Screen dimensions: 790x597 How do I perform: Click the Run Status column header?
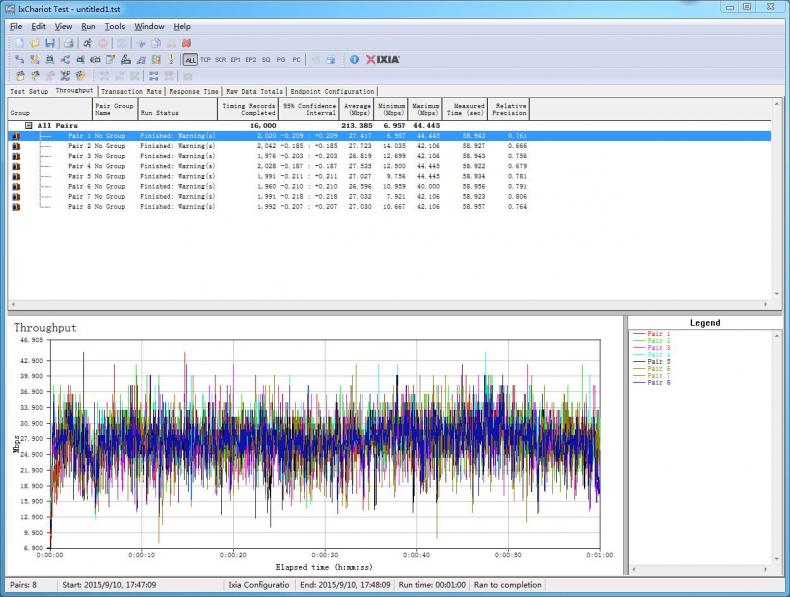[178, 109]
